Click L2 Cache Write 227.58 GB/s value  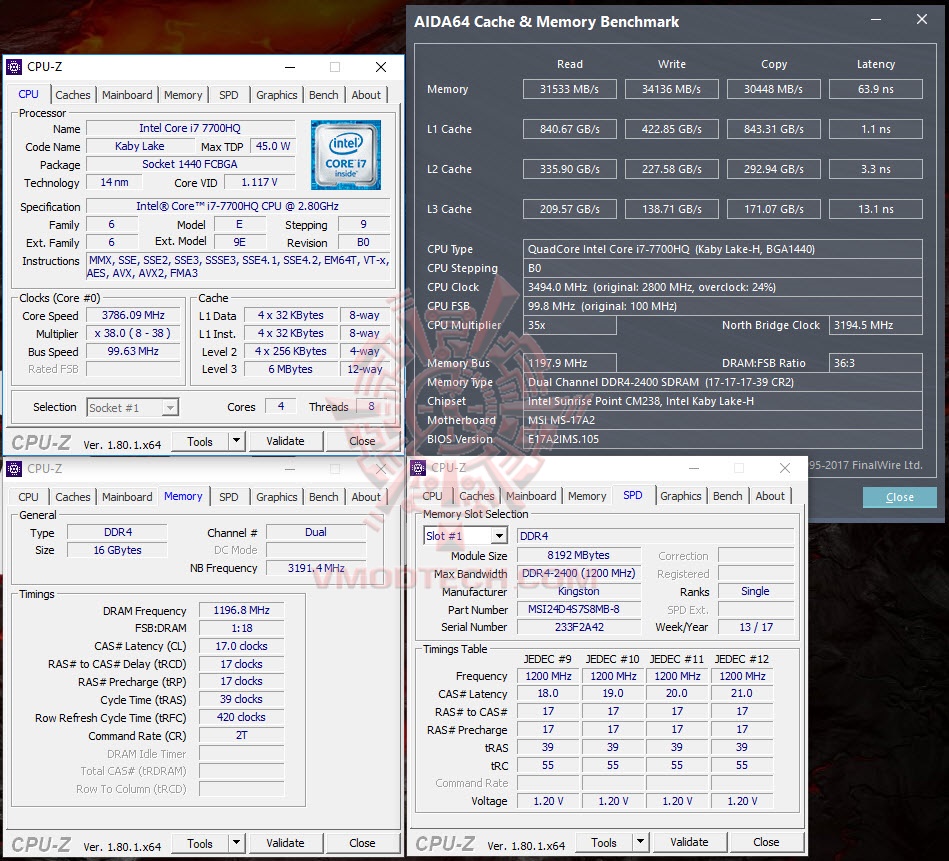click(x=671, y=169)
